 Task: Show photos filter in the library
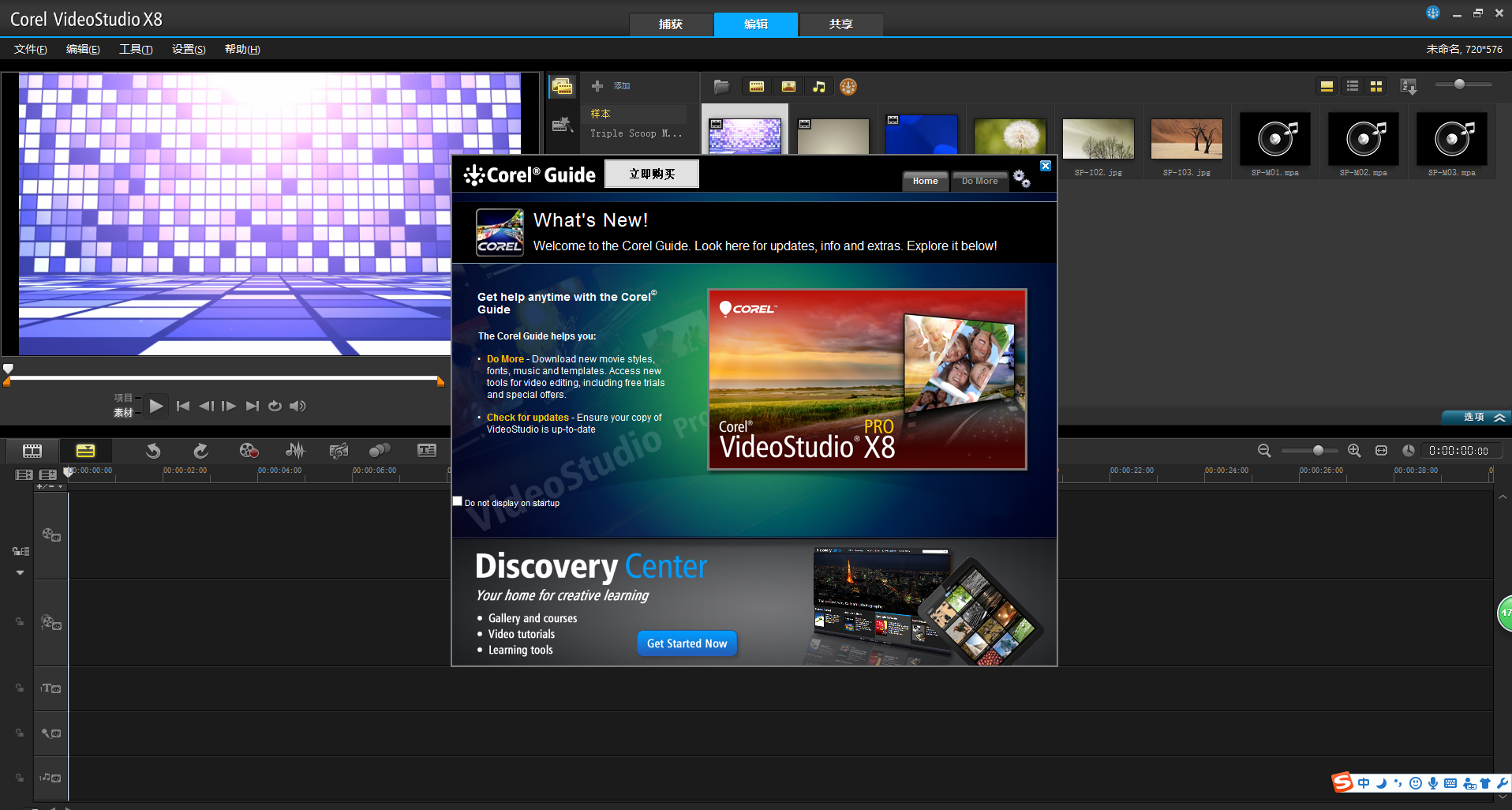coord(788,87)
